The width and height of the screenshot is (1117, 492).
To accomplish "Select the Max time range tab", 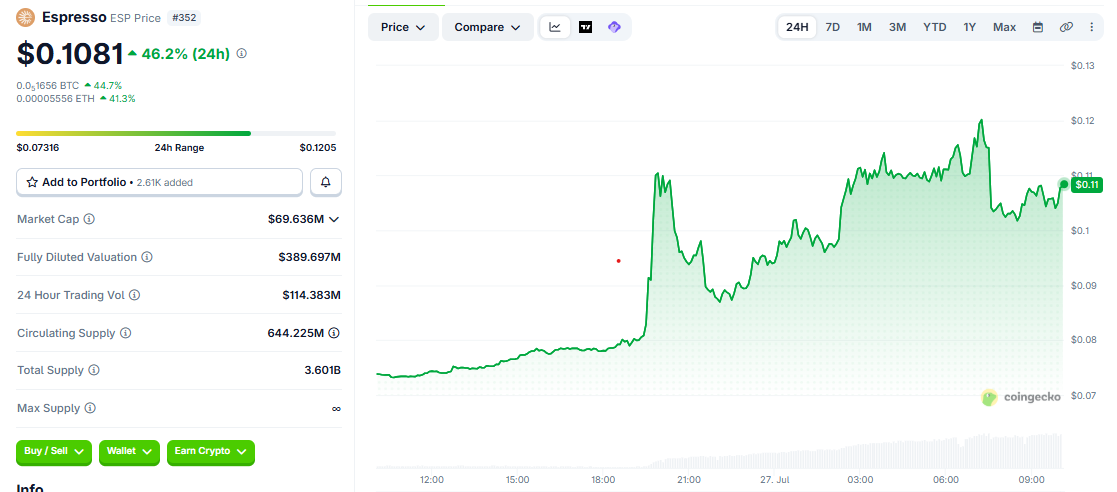I will click(x=1004, y=27).
